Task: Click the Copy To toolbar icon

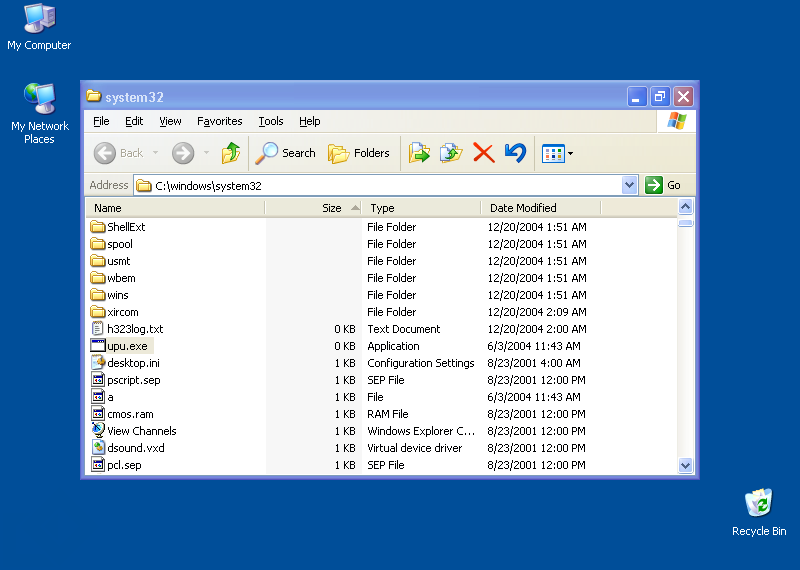Action: click(451, 153)
